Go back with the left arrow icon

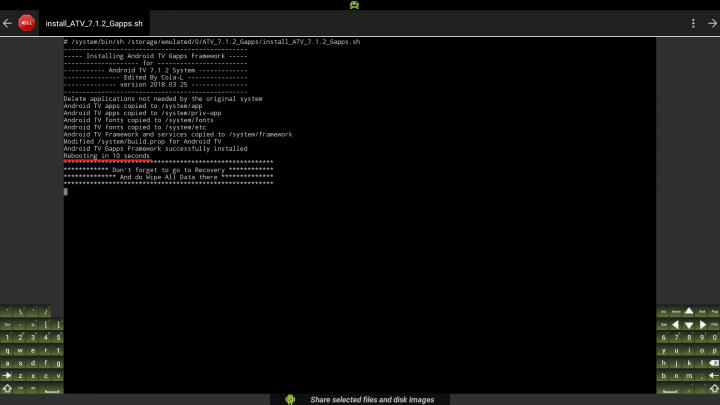[7, 23]
